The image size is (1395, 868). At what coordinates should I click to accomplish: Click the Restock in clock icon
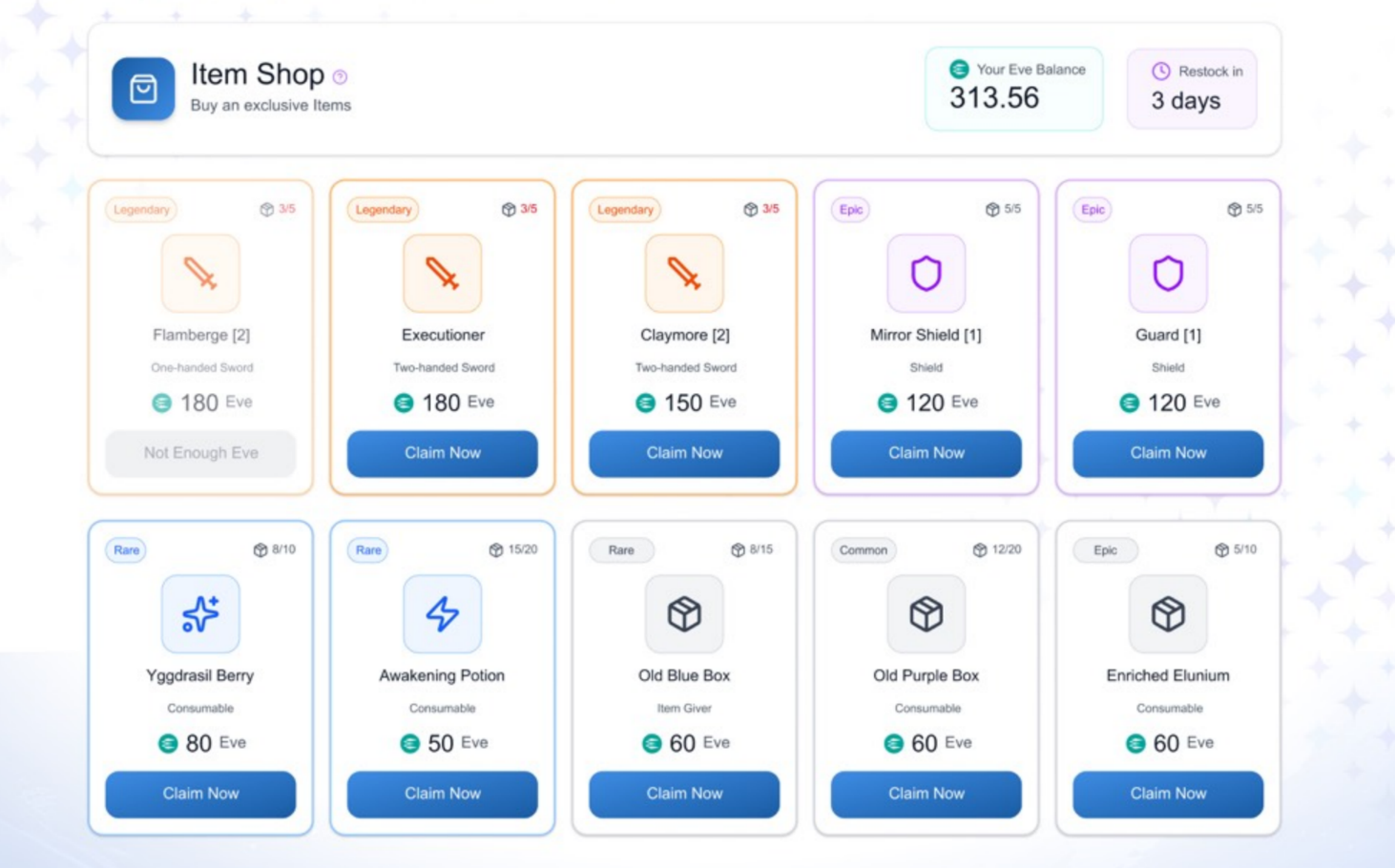(1160, 71)
